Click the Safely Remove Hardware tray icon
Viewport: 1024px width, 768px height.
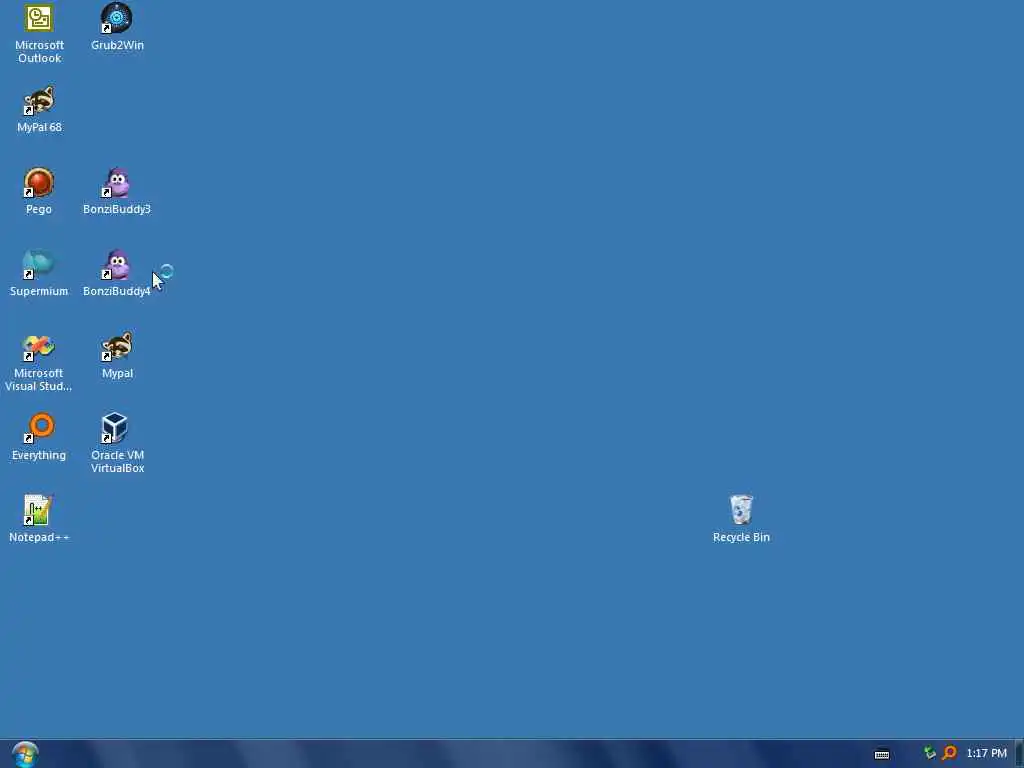coord(929,753)
